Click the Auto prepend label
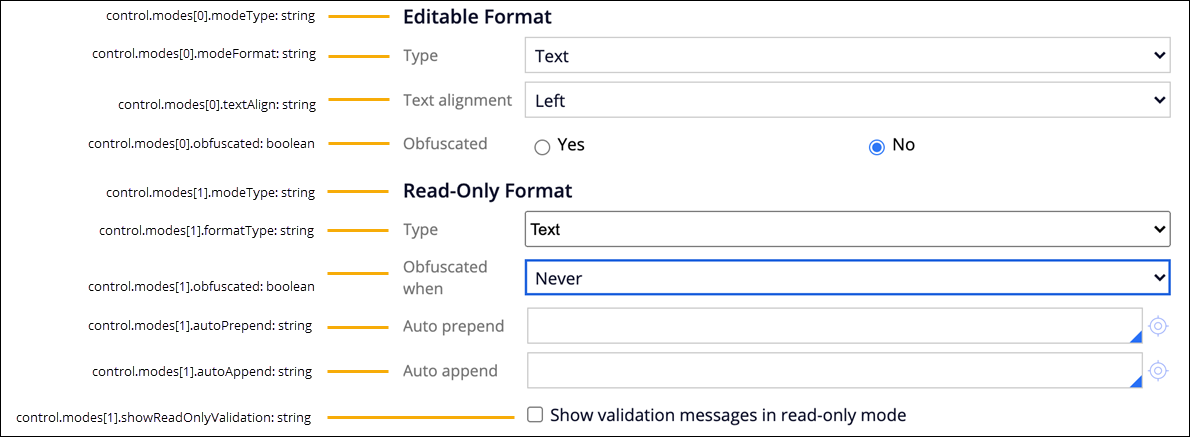Image resolution: width=1190 pixels, height=437 pixels. coord(453,326)
